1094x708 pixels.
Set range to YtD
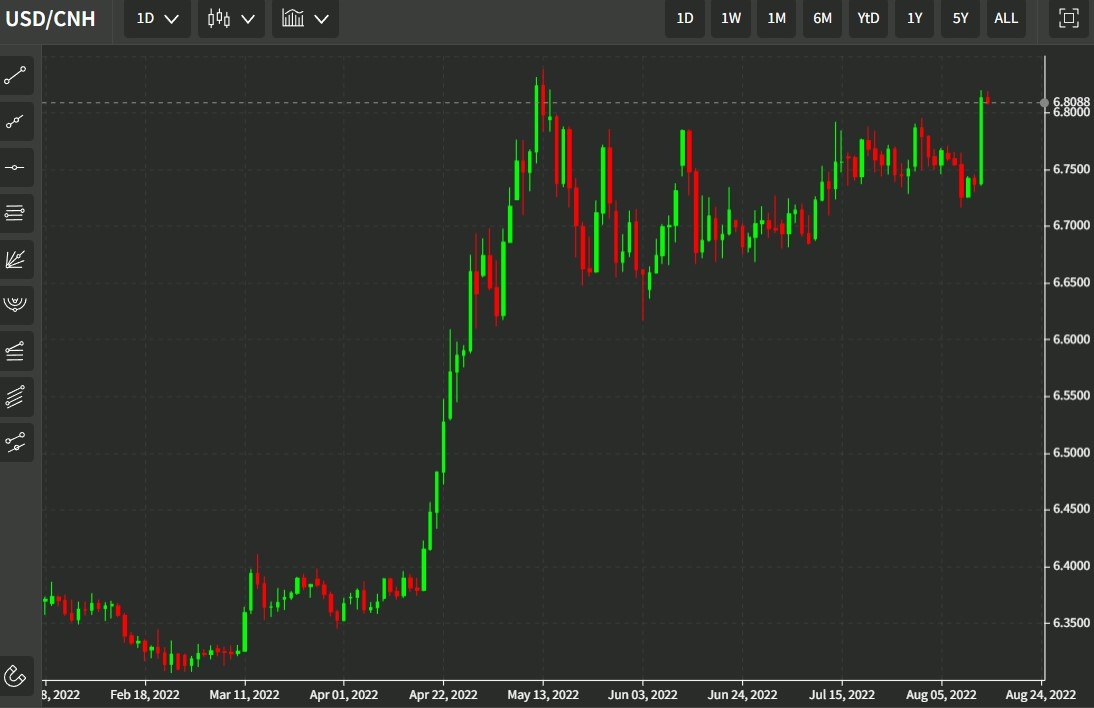coord(868,19)
